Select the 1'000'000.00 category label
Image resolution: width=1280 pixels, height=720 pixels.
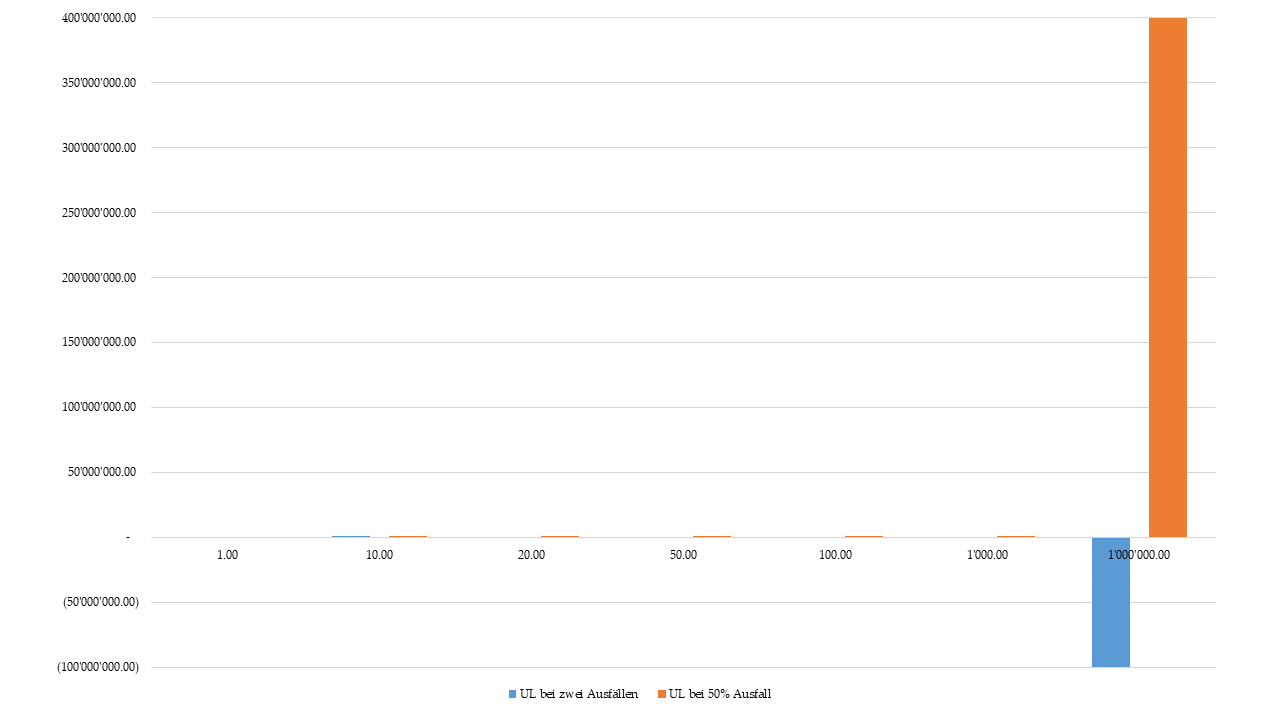point(1140,555)
